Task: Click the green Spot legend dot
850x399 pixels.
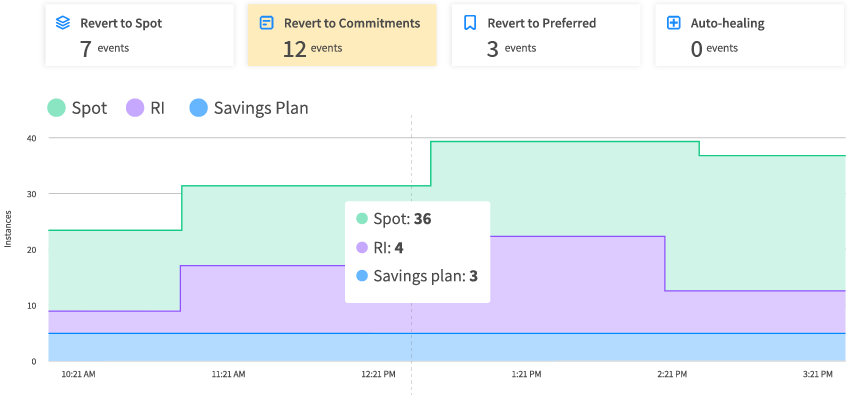Action: (x=56, y=108)
